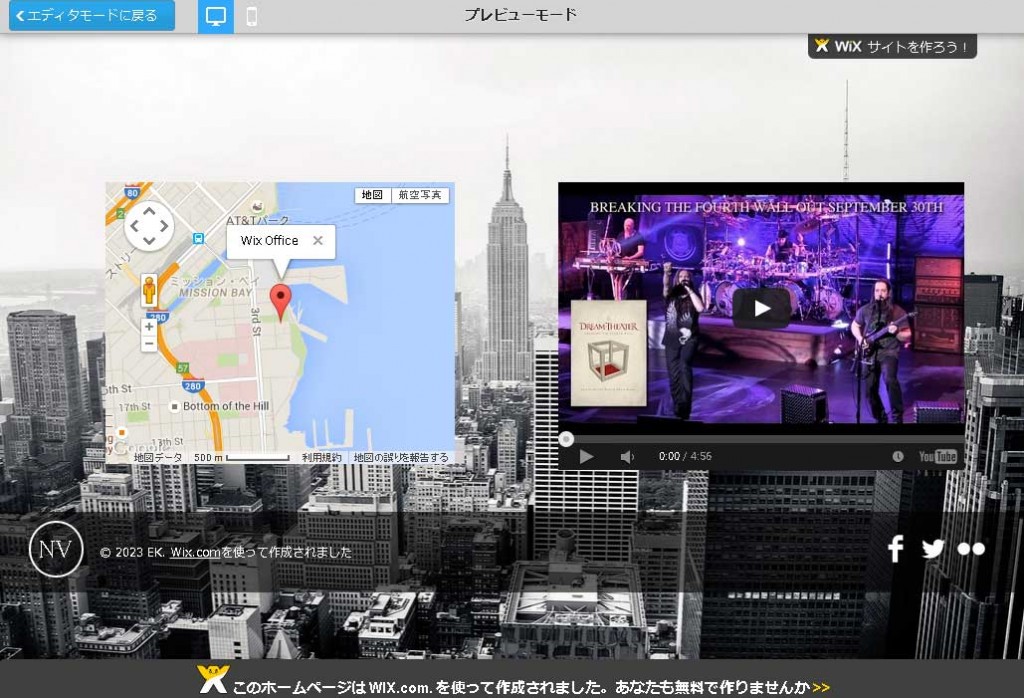The height and width of the screenshot is (698, 1024).
Task: Open Facebook social link icon
Action: click(896, 548)
